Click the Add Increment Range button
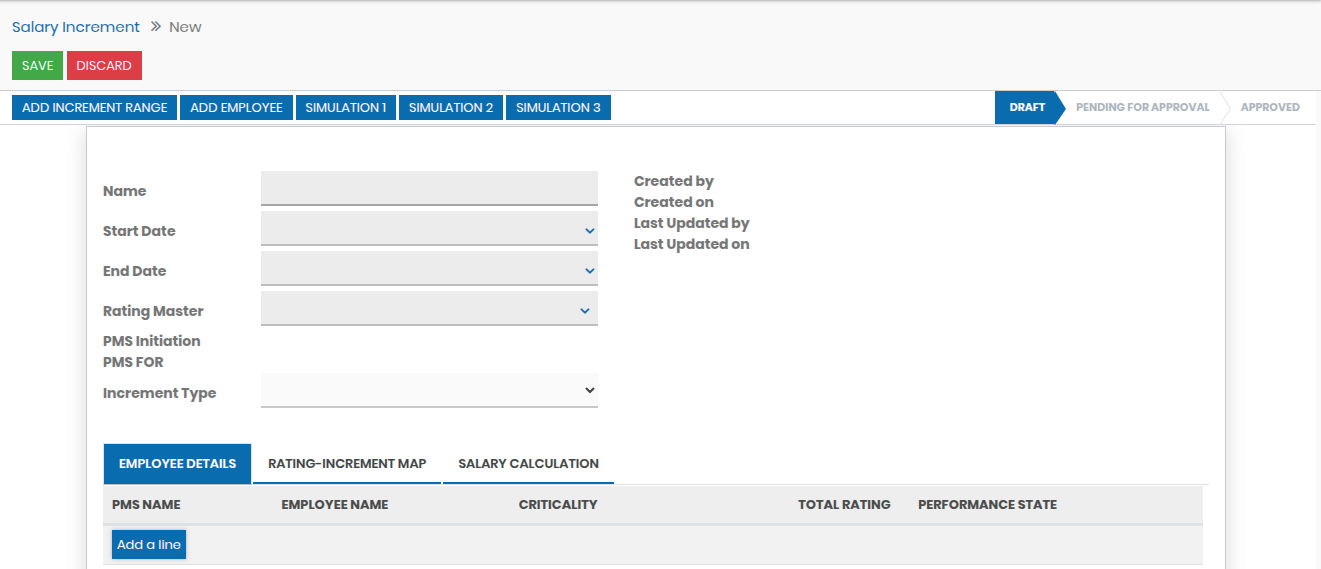This screenshot has width=1321, height=569. pos(95,108)
